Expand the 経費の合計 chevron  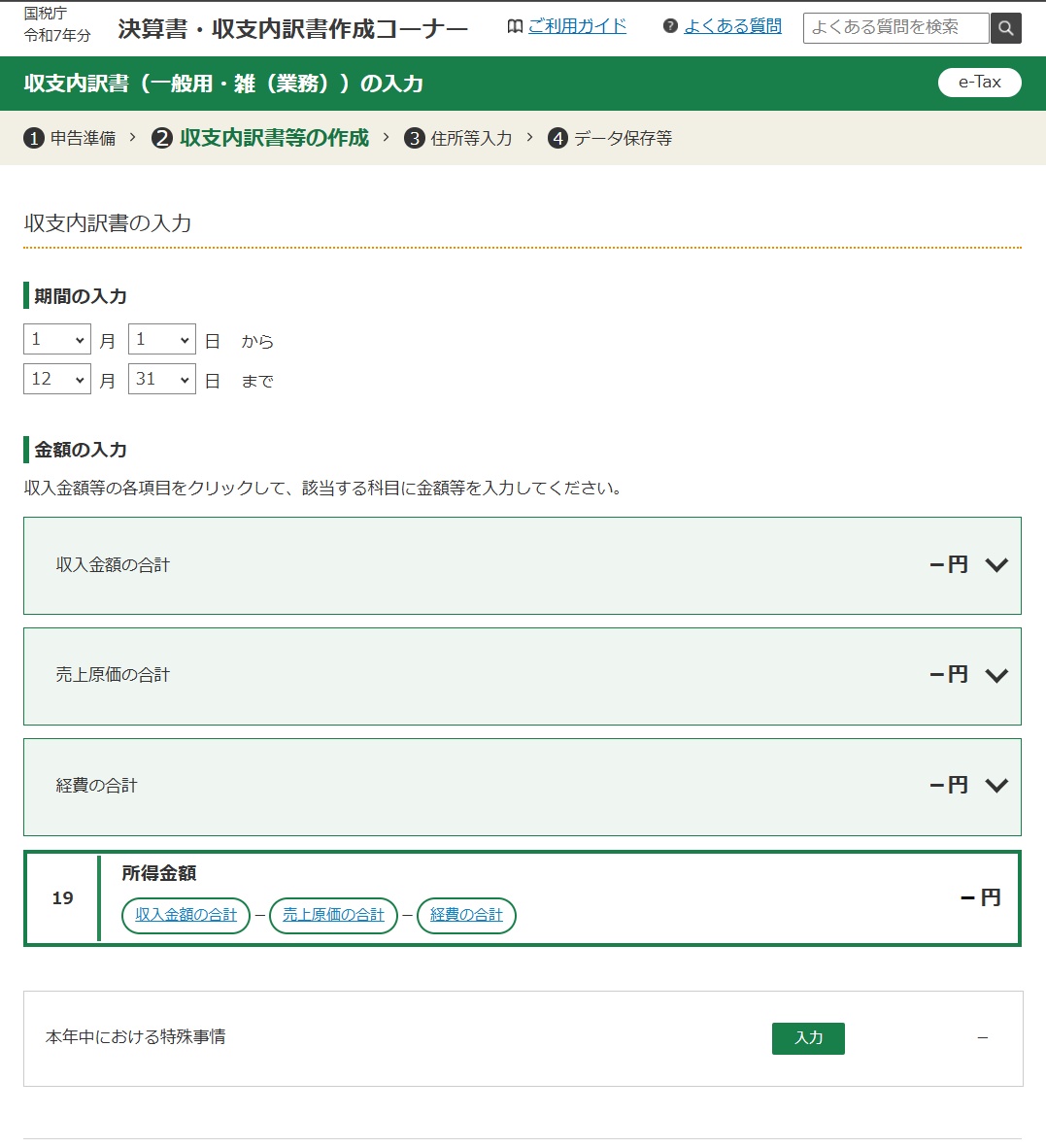pos(996,786)
